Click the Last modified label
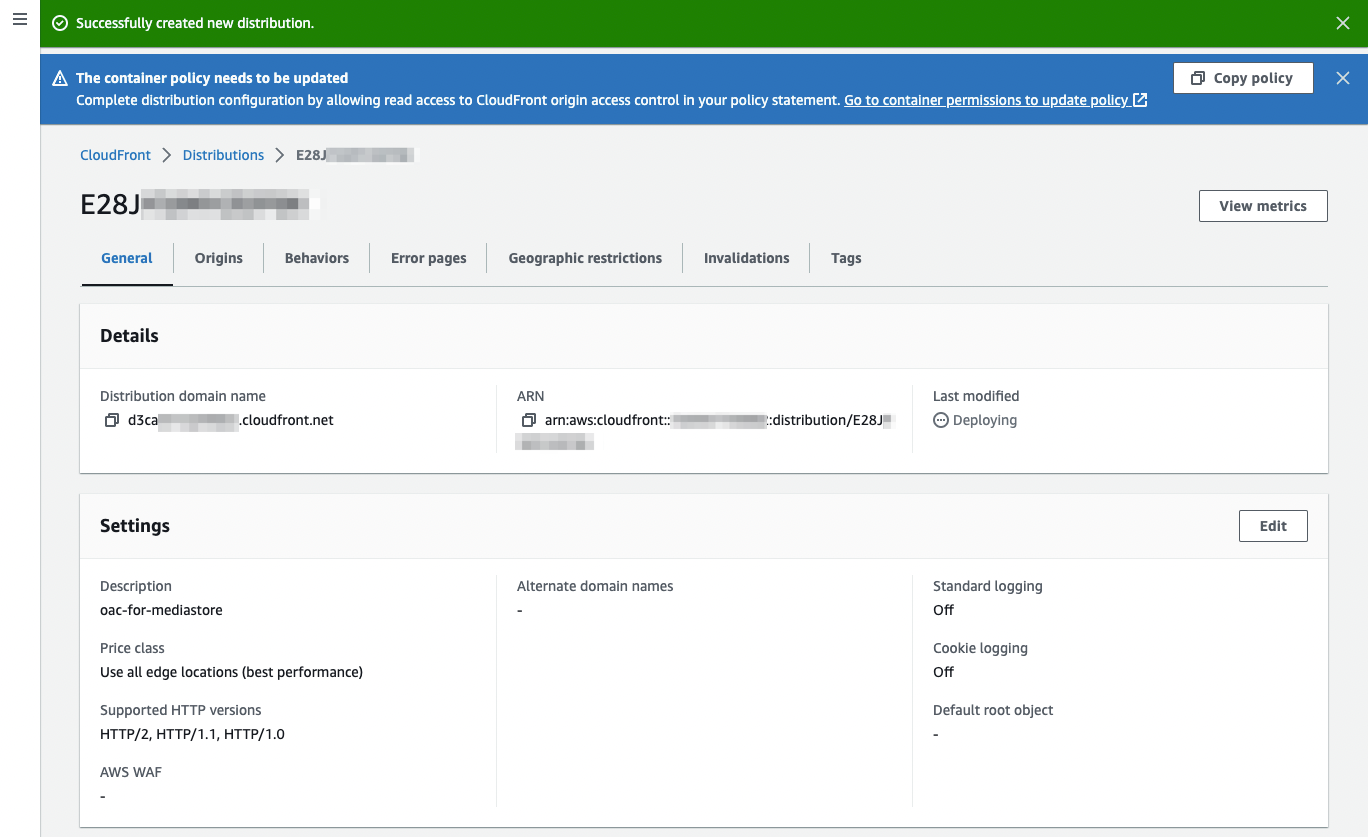Viewport: 1368px width, 837px height. click(x=976, y=396)
